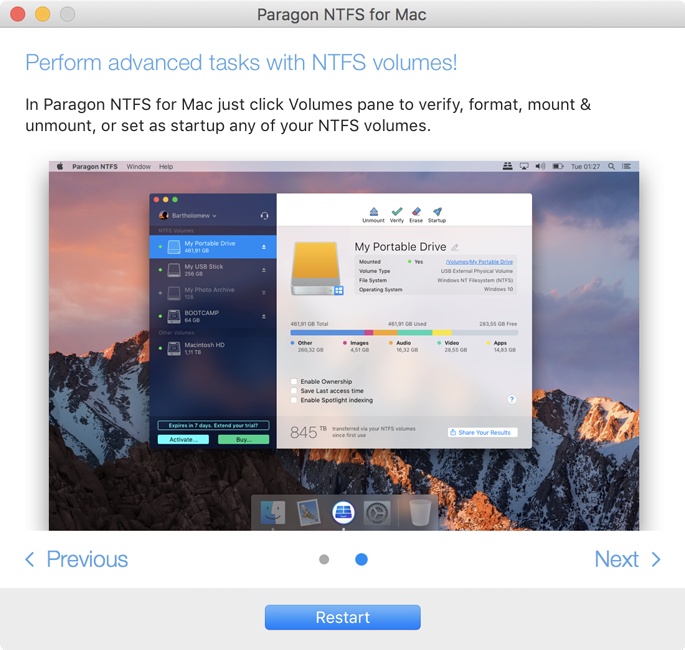Image resolution: width=685 pixels, height=650 pixels.
Task: Click the trial expiry Extend your trial banner
Action: coord(213,425)
